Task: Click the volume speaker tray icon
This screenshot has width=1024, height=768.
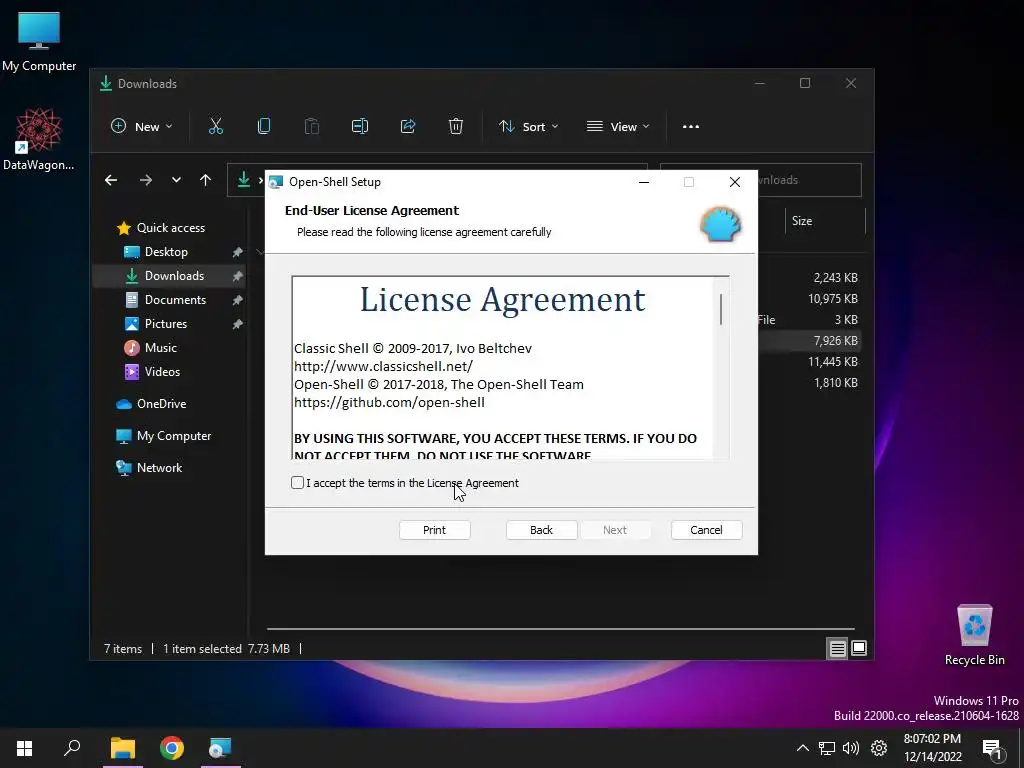Action: (x=851, y=748)
